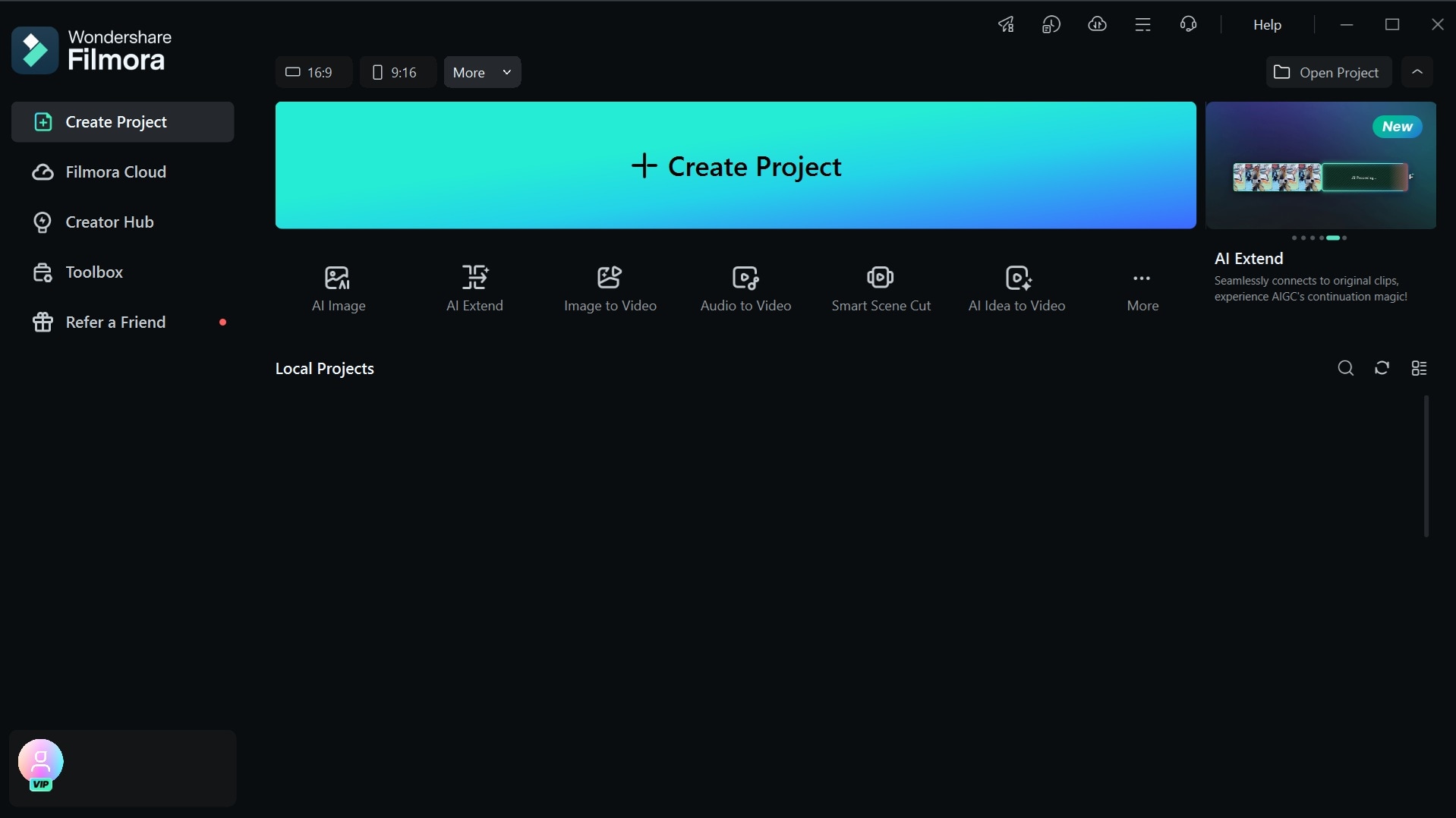Open the Toolbox sidebar section

[x=122, y=272]
